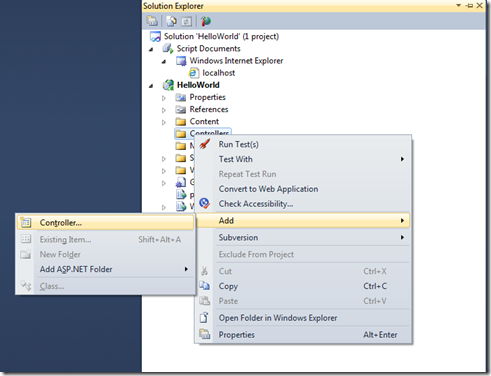This screenshot has height=376, width=491.
Task: Click the colorful ASP.NET configuration toolbar icon
Action: point(206,21)
